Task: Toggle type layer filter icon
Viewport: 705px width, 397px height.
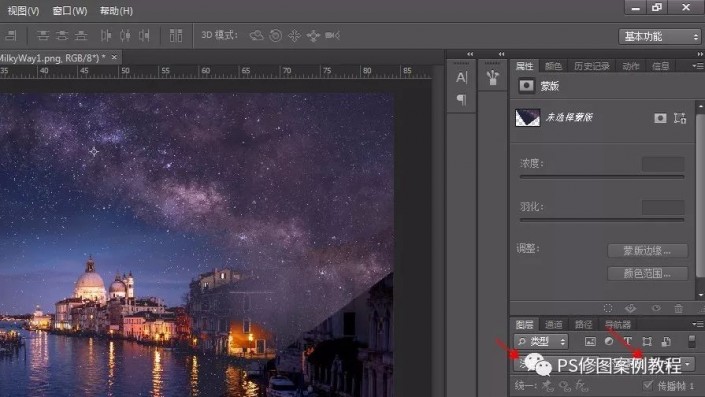Action: [628, 342]
